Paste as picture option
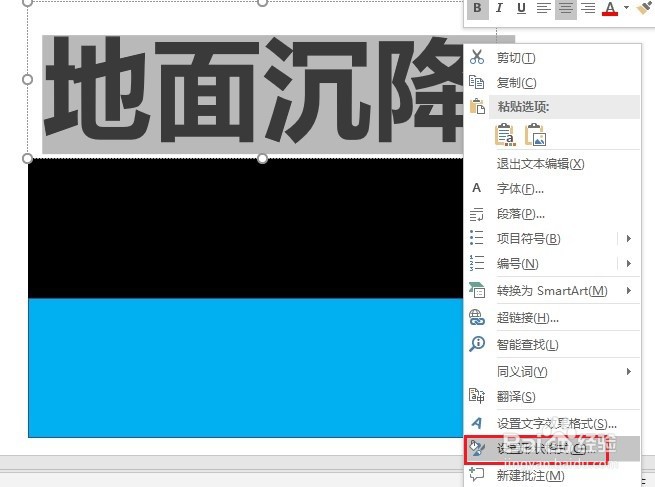The image size is (655, 487). click(x=536, y=134)
